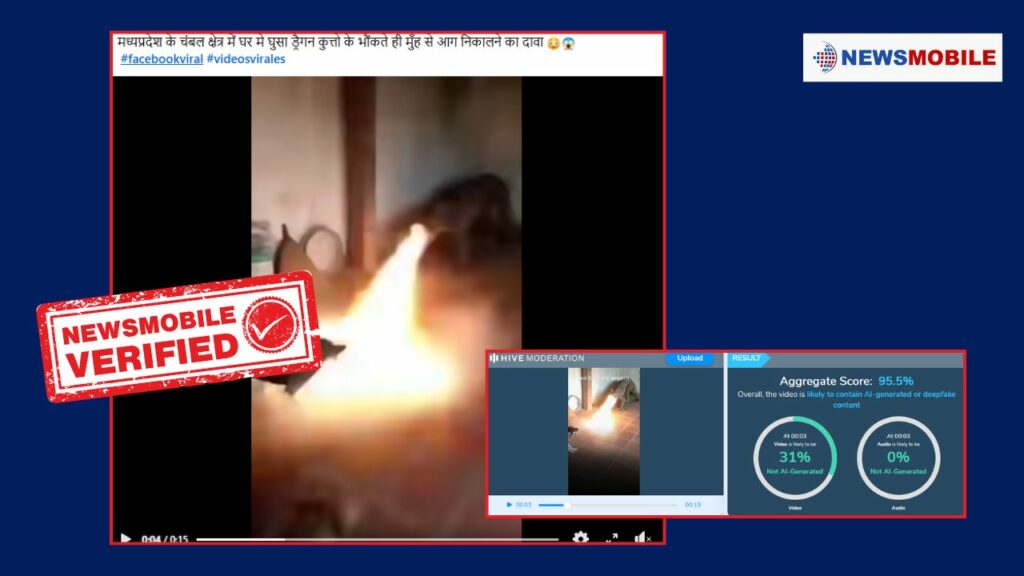This screenshot has height=576, width=1024.
Task: Click the main video frame showing fire
Action: click(386, 300)
